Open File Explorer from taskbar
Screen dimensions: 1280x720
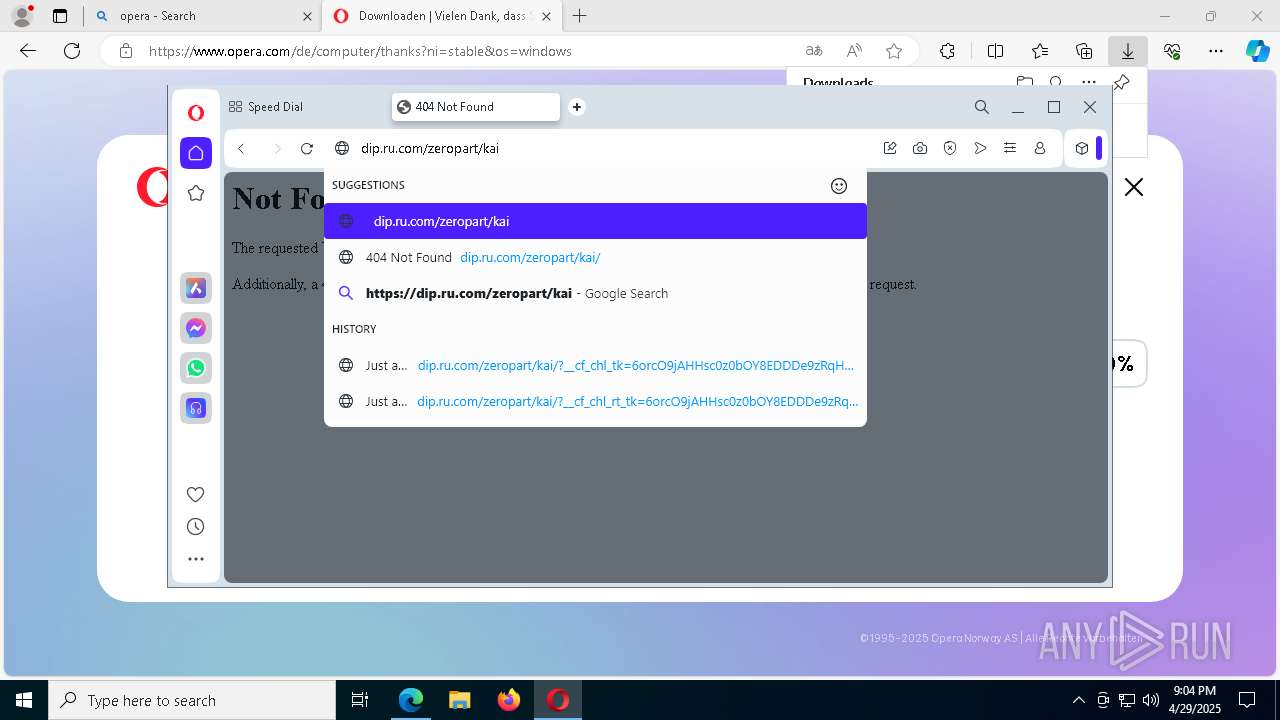click(459, 700)
